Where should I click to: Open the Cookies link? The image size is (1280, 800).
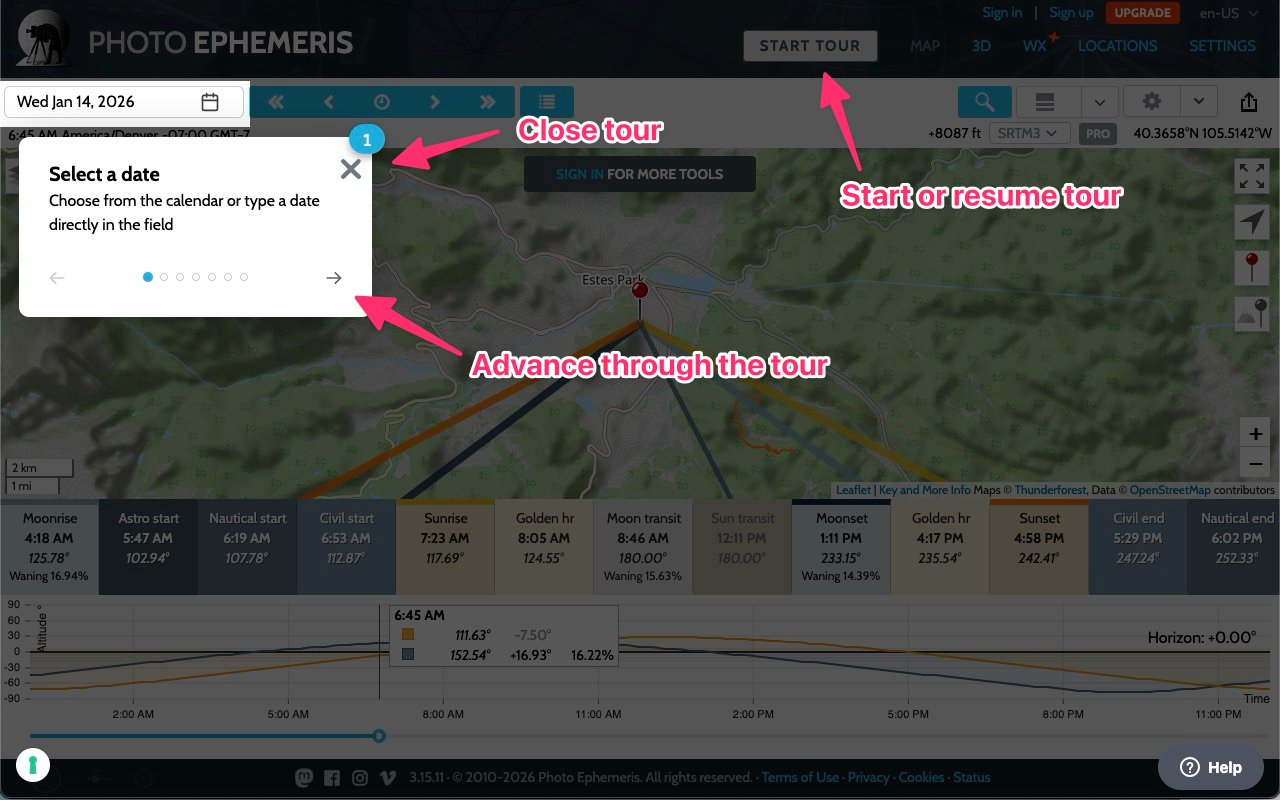point(921,777)
